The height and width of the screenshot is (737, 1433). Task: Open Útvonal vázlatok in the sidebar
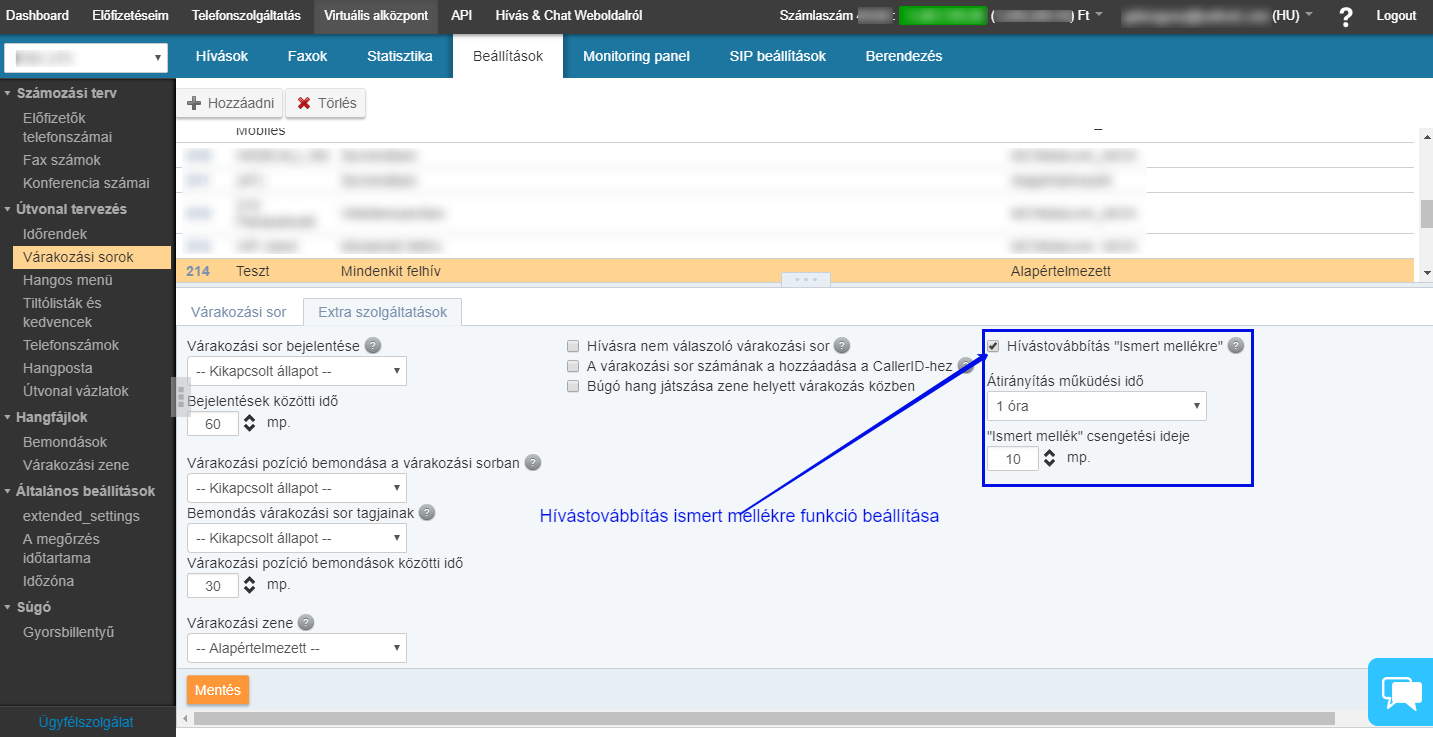(76, 391)
